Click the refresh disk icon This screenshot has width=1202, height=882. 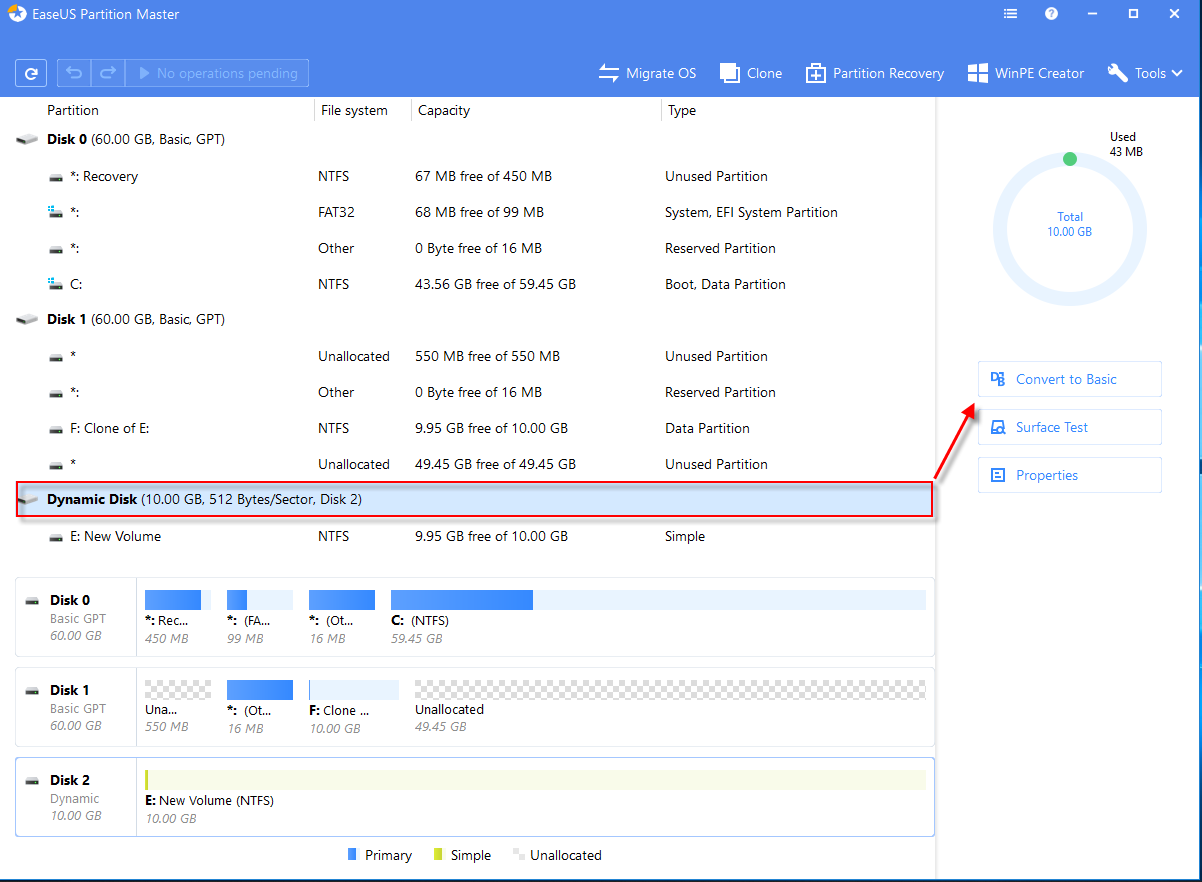(31, 73)
